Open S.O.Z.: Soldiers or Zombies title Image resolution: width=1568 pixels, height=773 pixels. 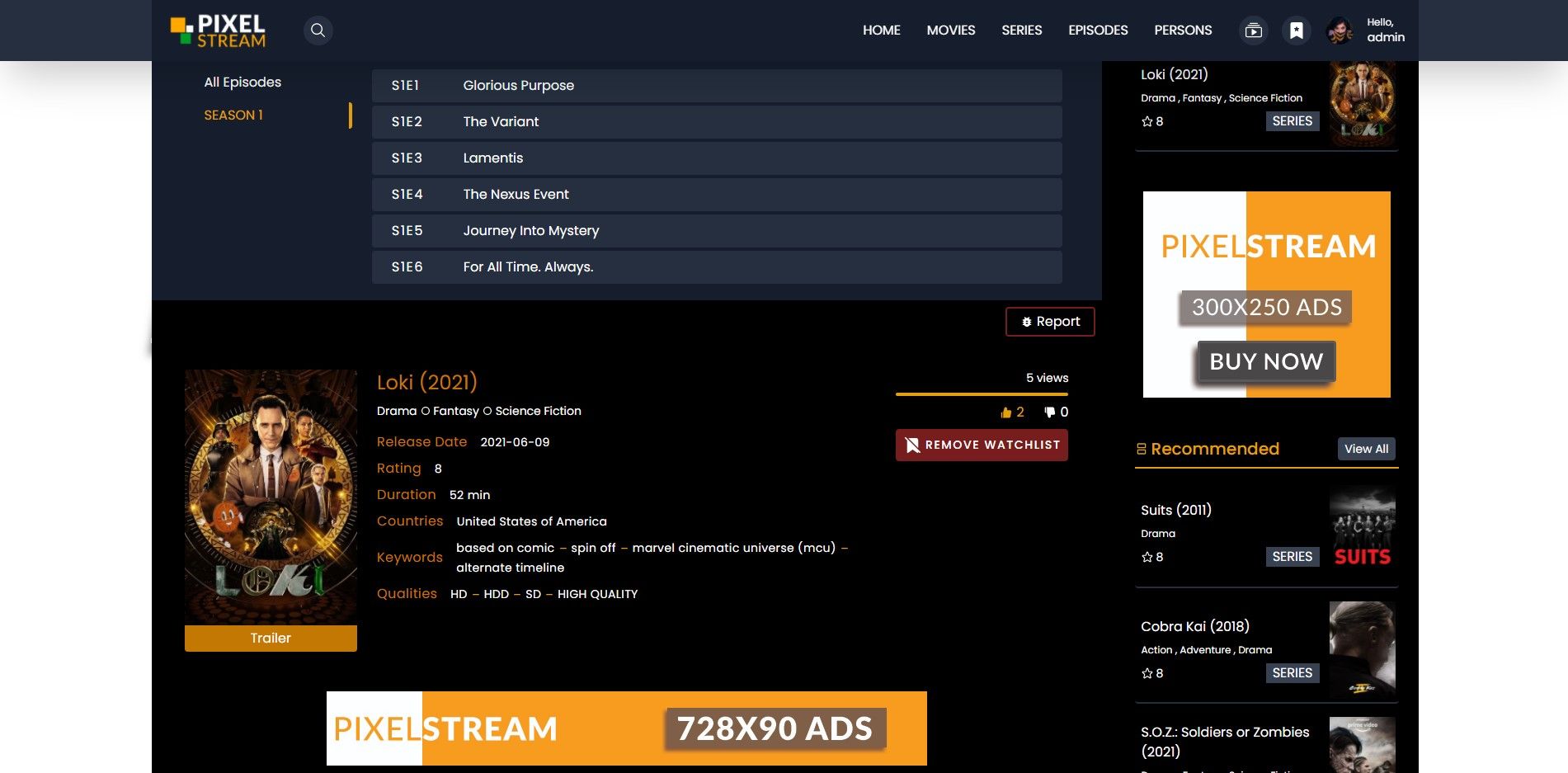click(x=1225, y=742)
